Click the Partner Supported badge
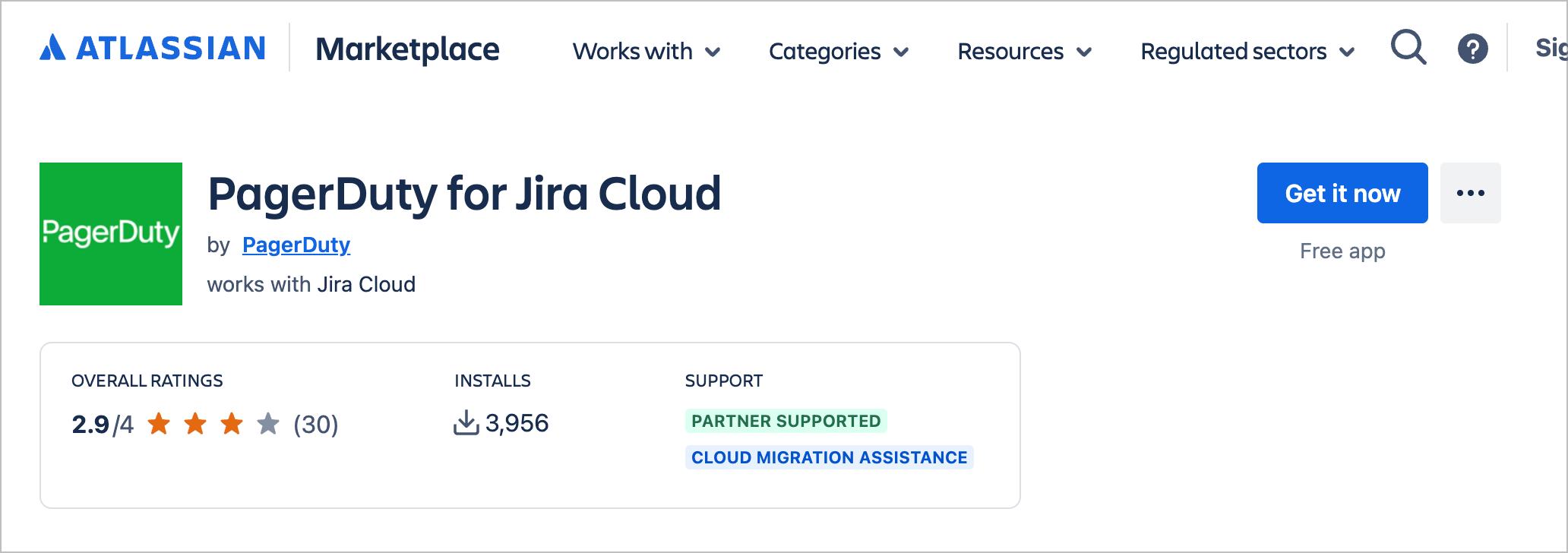 click(786, 421)
